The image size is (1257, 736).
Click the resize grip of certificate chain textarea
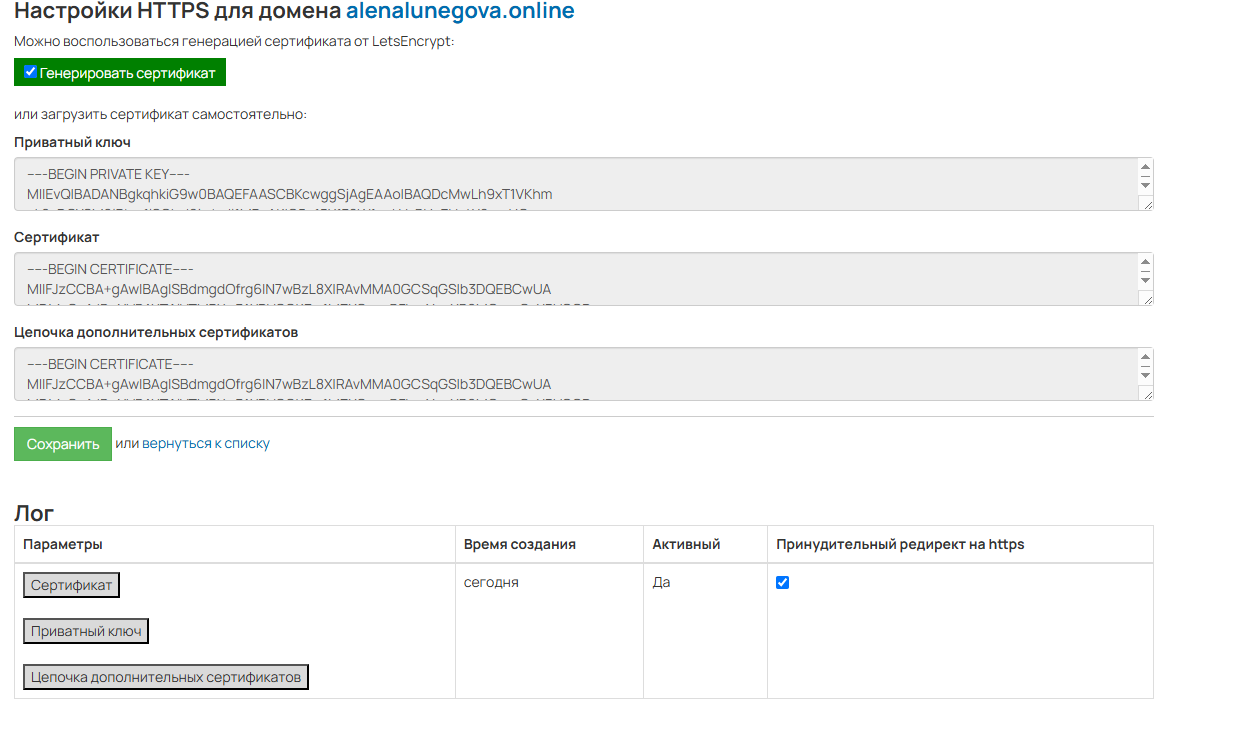(1146, 393)
